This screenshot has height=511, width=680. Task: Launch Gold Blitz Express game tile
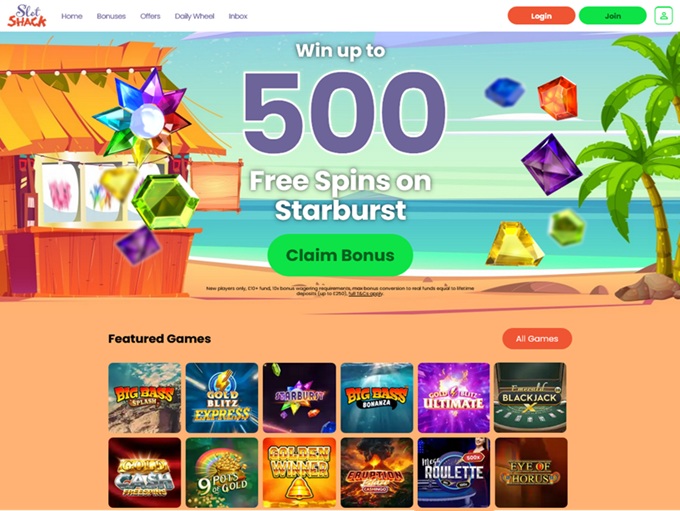(222, 398)
